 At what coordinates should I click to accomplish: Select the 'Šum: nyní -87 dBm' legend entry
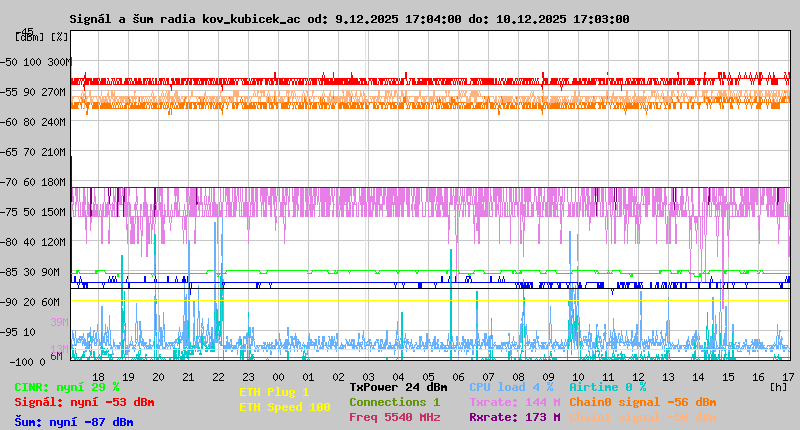[x=74, y=422]
